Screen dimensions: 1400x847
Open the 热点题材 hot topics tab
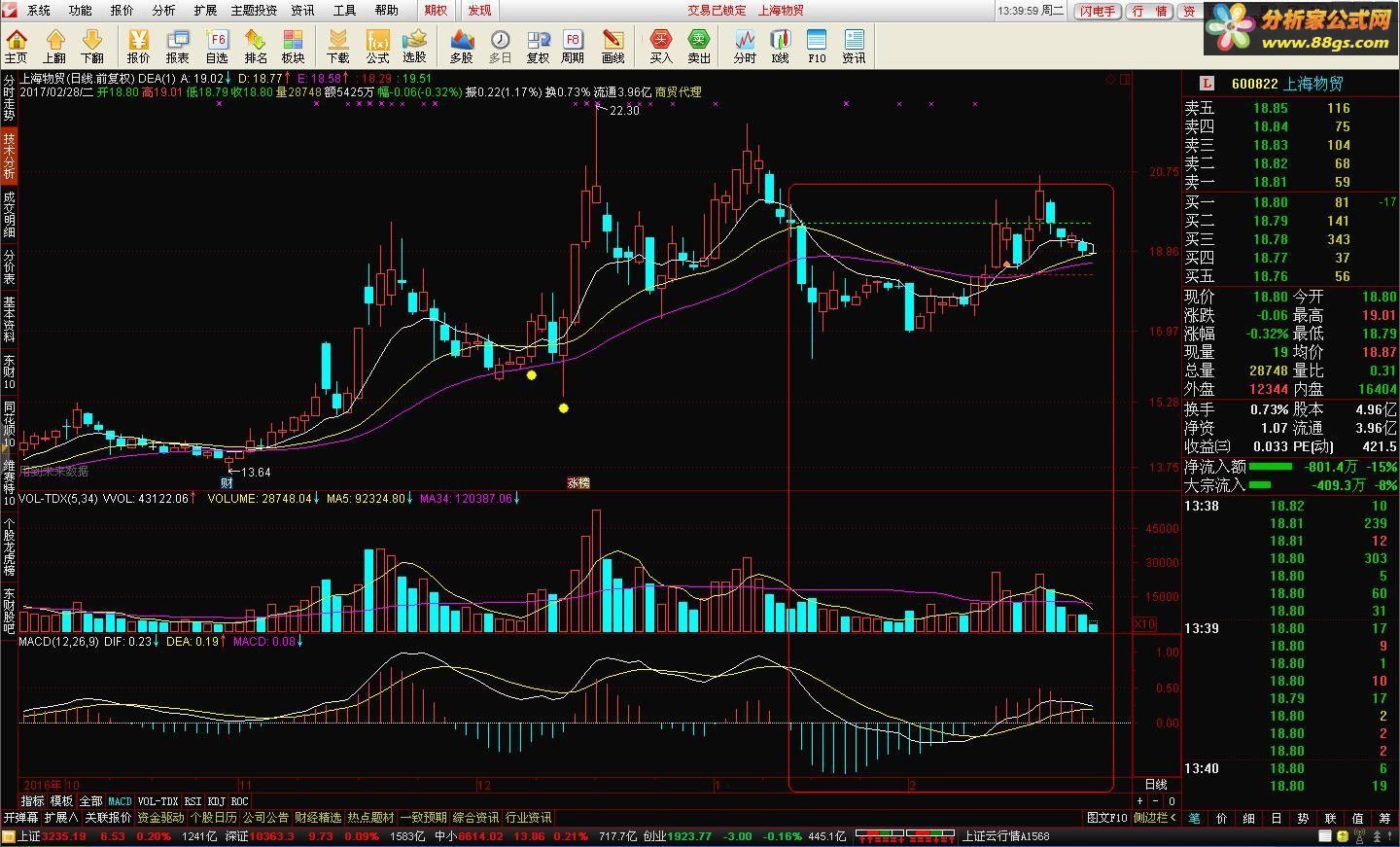pos(370,818)
